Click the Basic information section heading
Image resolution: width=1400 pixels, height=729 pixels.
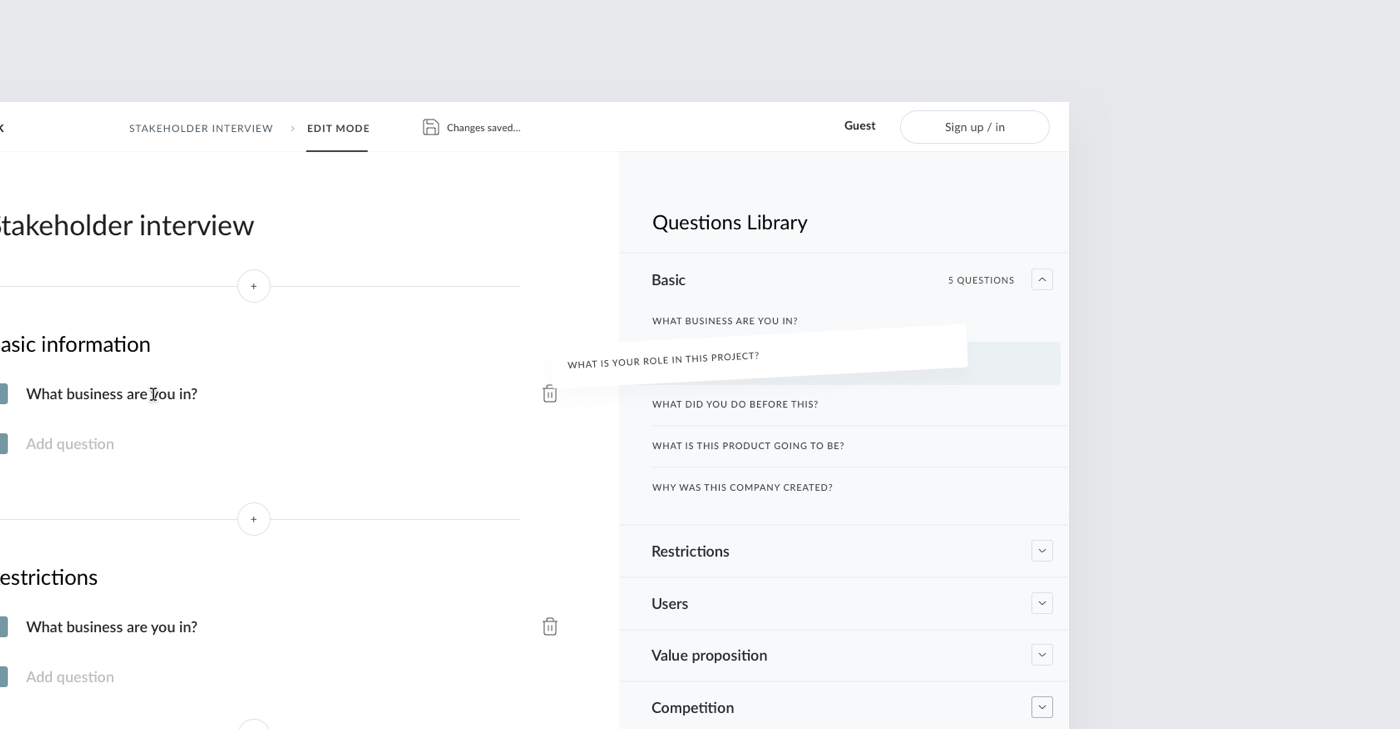coord(75,344)
